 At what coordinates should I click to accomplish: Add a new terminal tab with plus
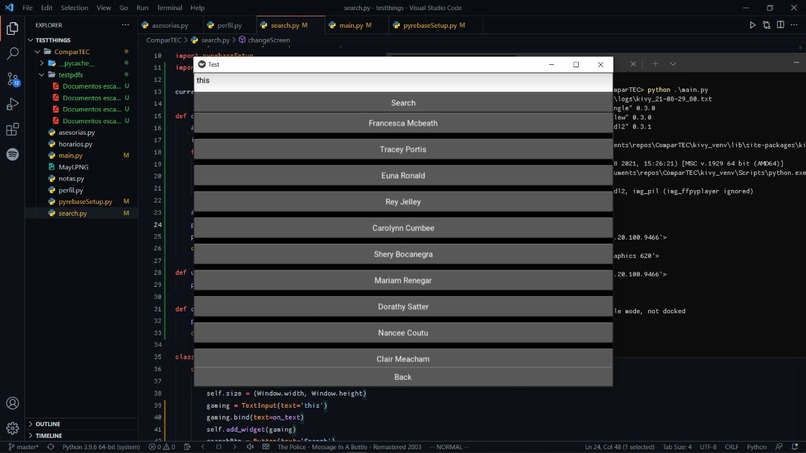tap(655, 64)
